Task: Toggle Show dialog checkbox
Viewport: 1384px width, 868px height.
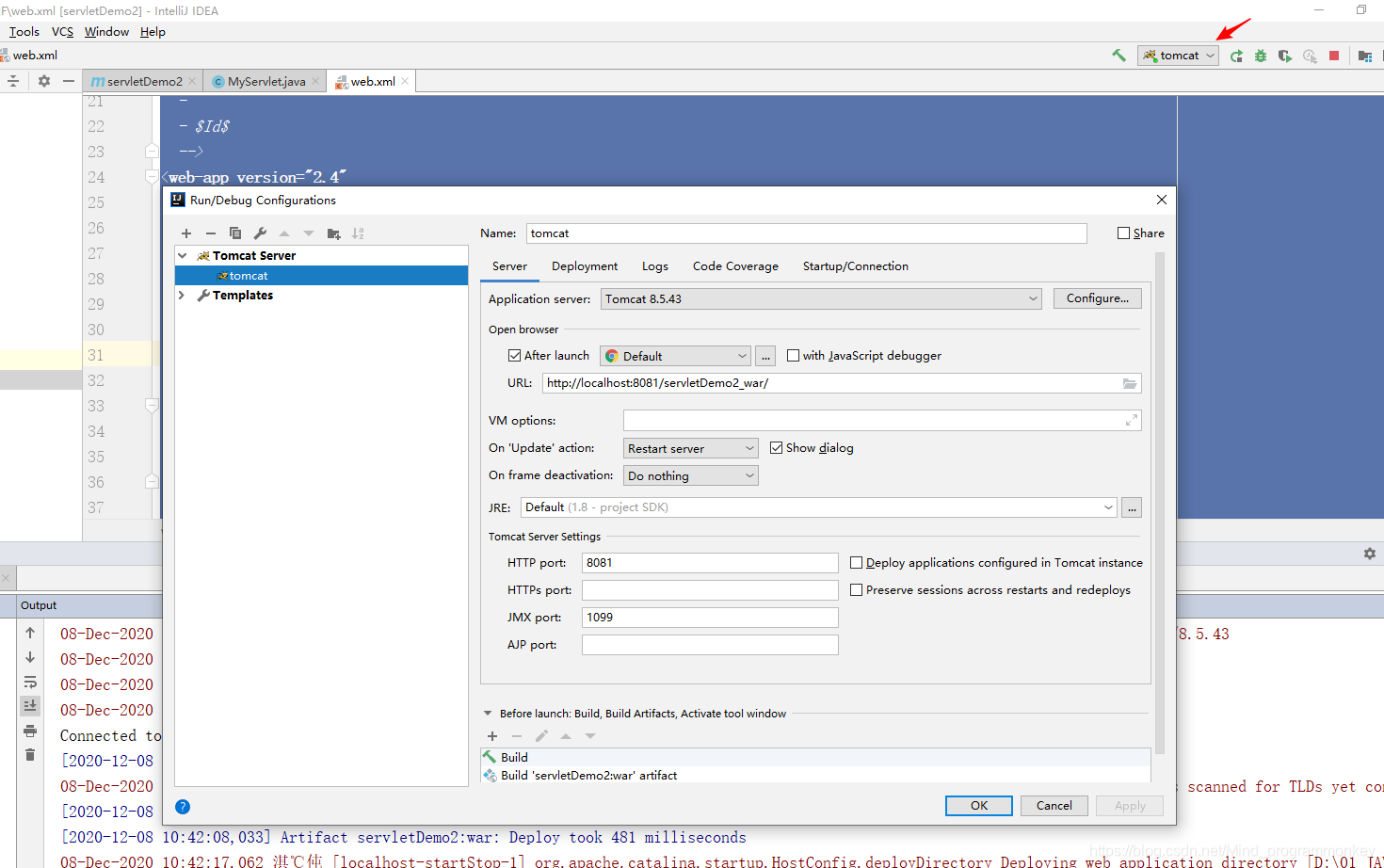Action: 776,448
